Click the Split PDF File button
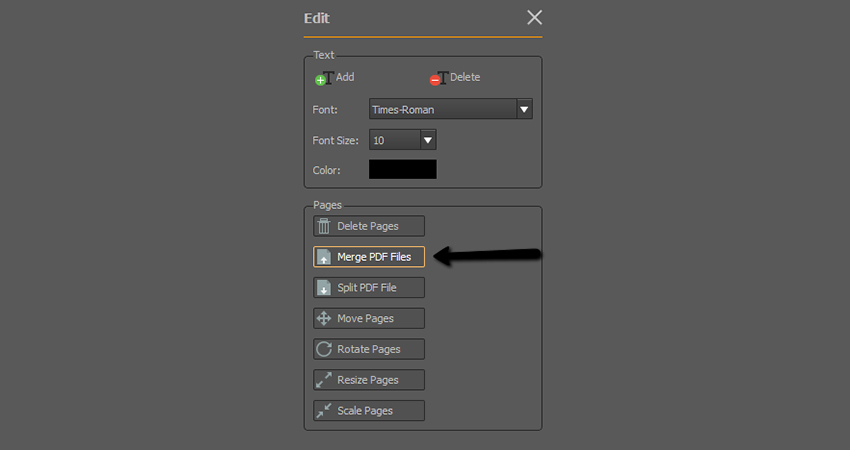 click(x=369, y=288)
